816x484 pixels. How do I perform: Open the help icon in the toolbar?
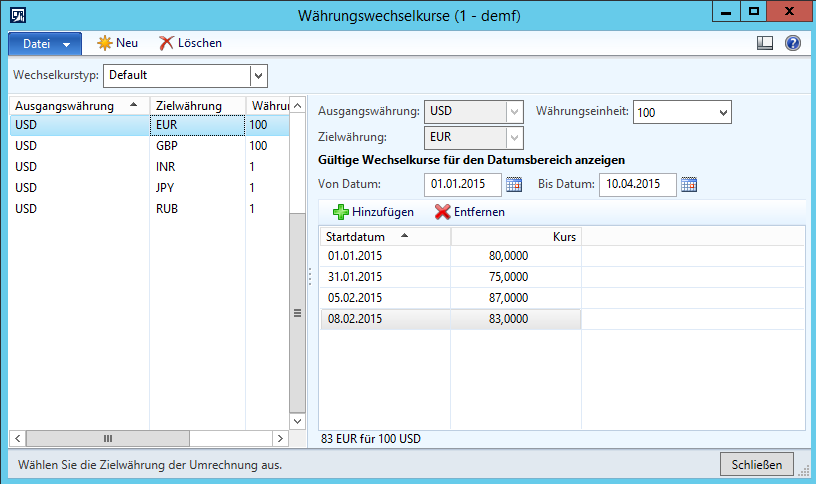click(x=793, y=43)
